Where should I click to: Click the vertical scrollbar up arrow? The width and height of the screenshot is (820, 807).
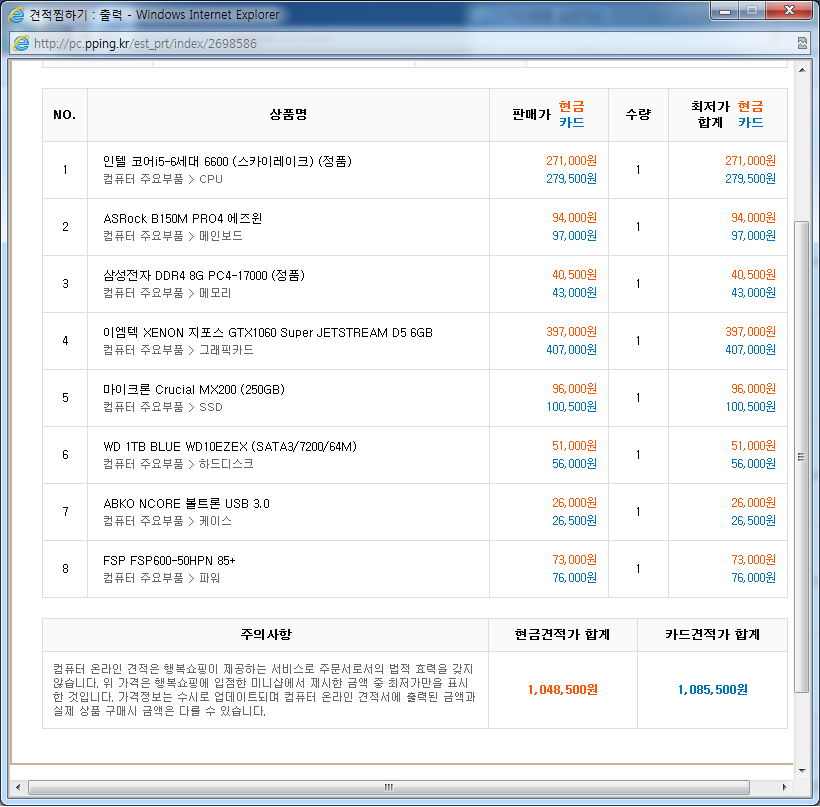click(802, 70)
